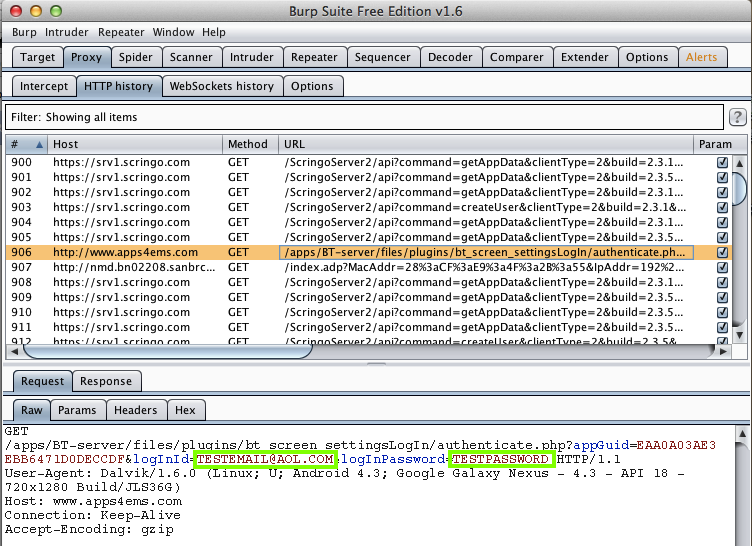Screen dimensions: 752x546
Task: Click the green zoom window button
Action: click(54, 10)
